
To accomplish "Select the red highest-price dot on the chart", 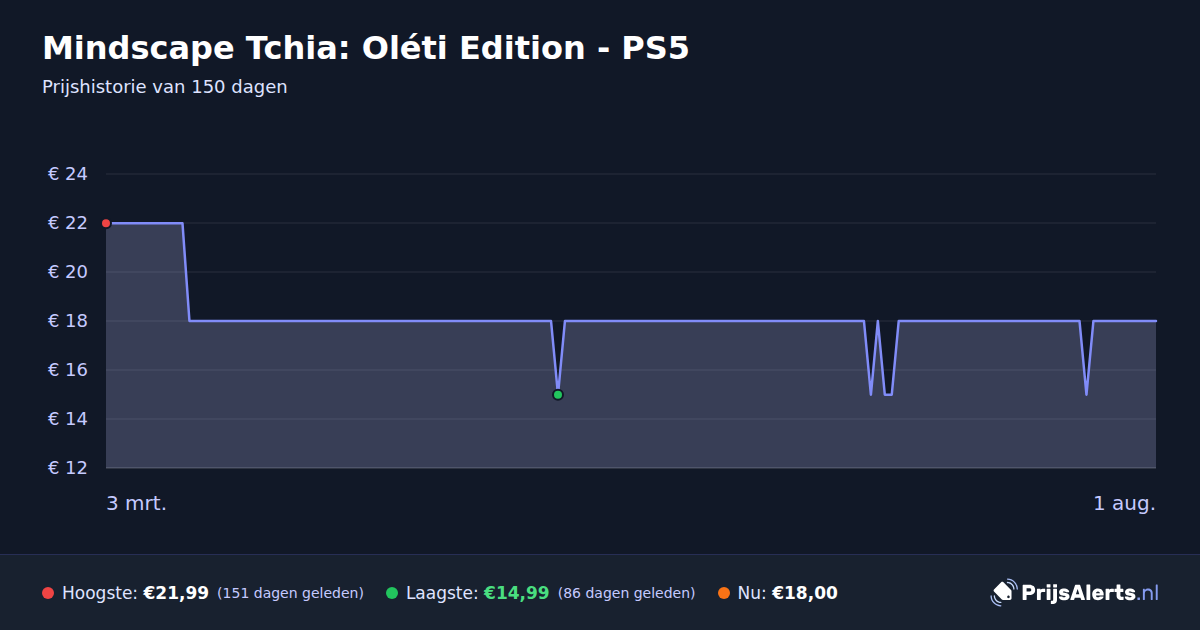I will tap(106, 223).
